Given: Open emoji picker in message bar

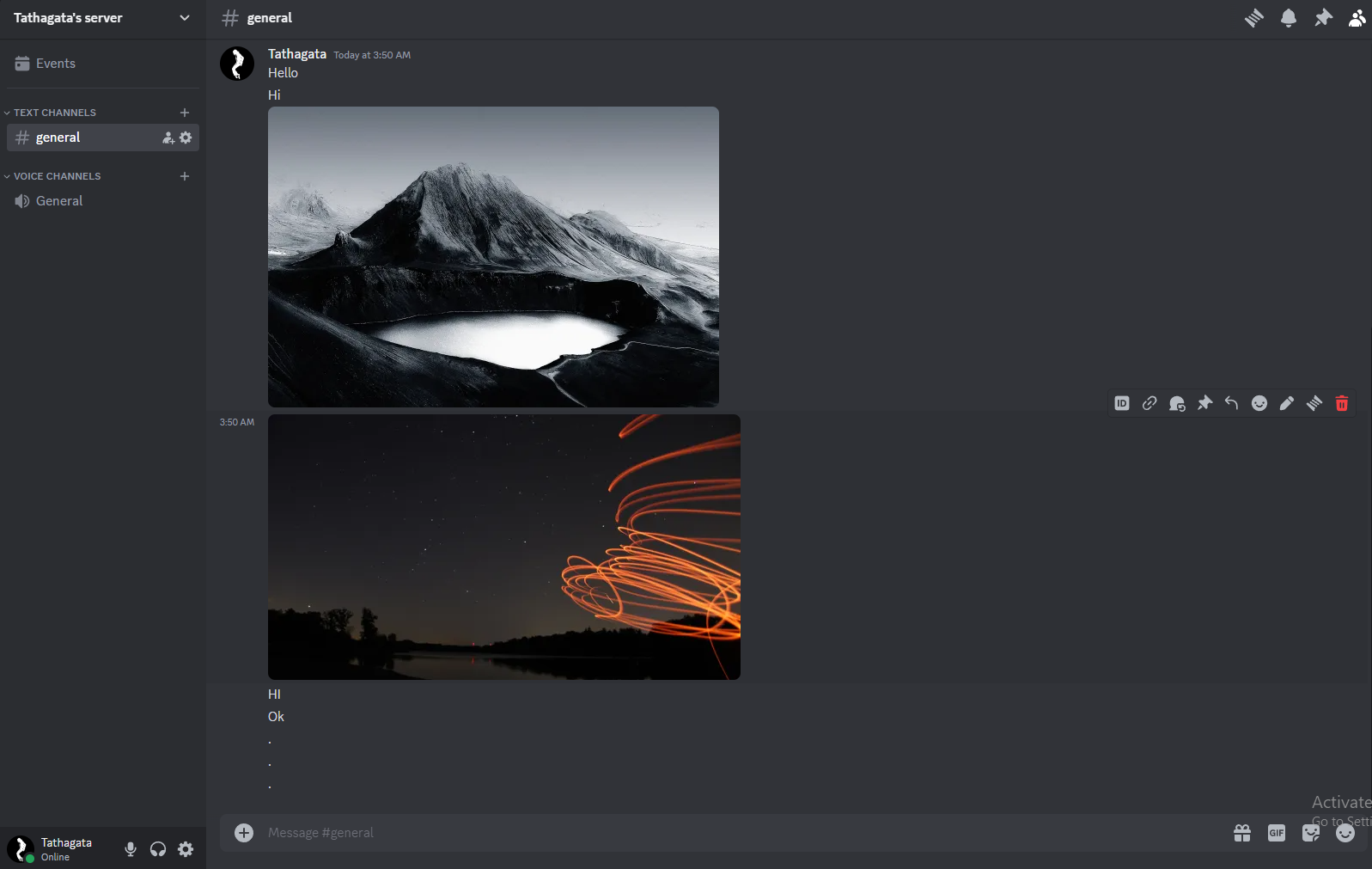Looking at the screenshot, I should (x=1345, y=833).
